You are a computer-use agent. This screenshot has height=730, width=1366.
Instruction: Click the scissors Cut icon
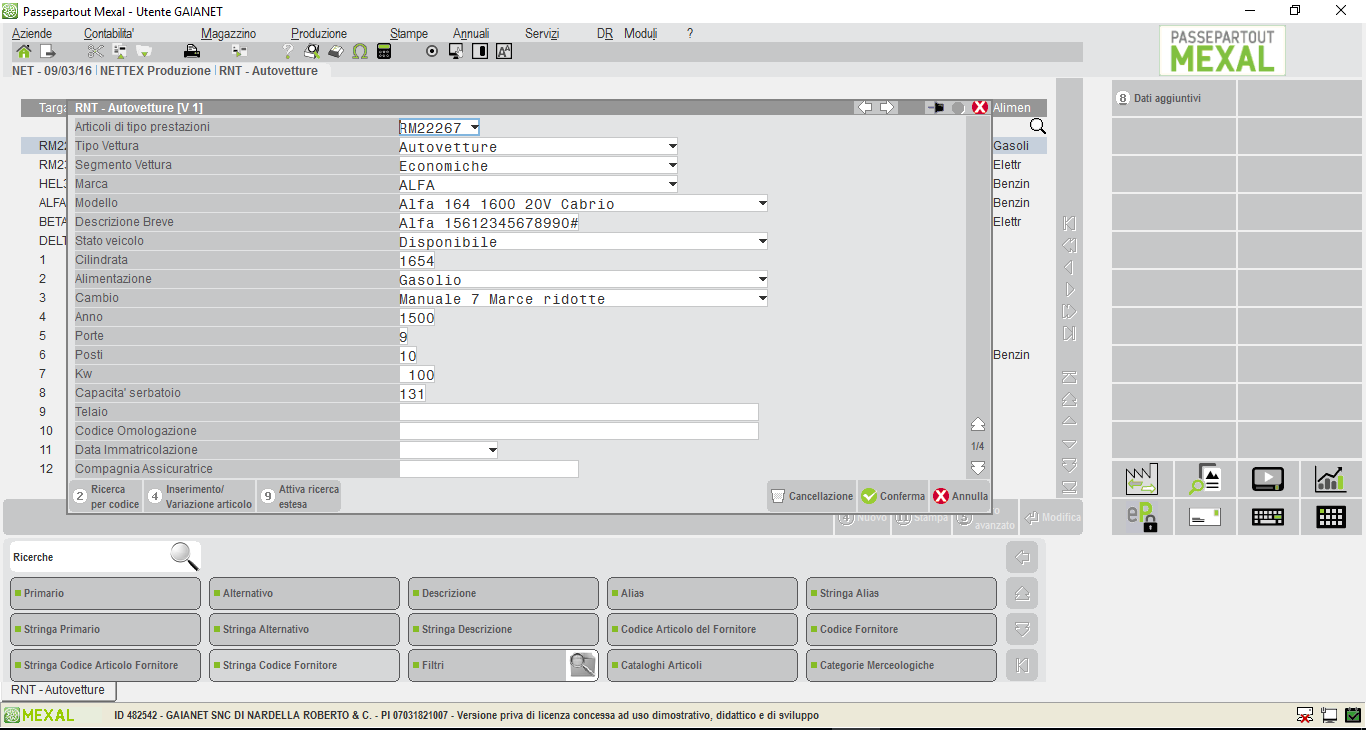coord(96,51)
